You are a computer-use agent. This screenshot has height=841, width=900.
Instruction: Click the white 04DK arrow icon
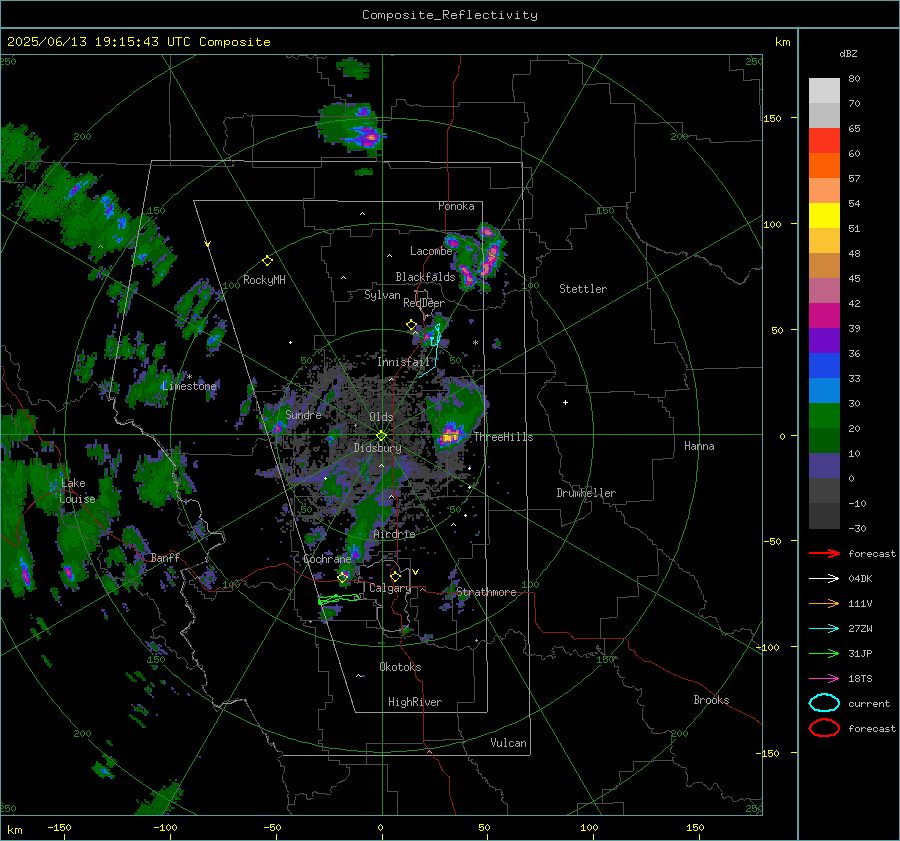coord(824,579)
